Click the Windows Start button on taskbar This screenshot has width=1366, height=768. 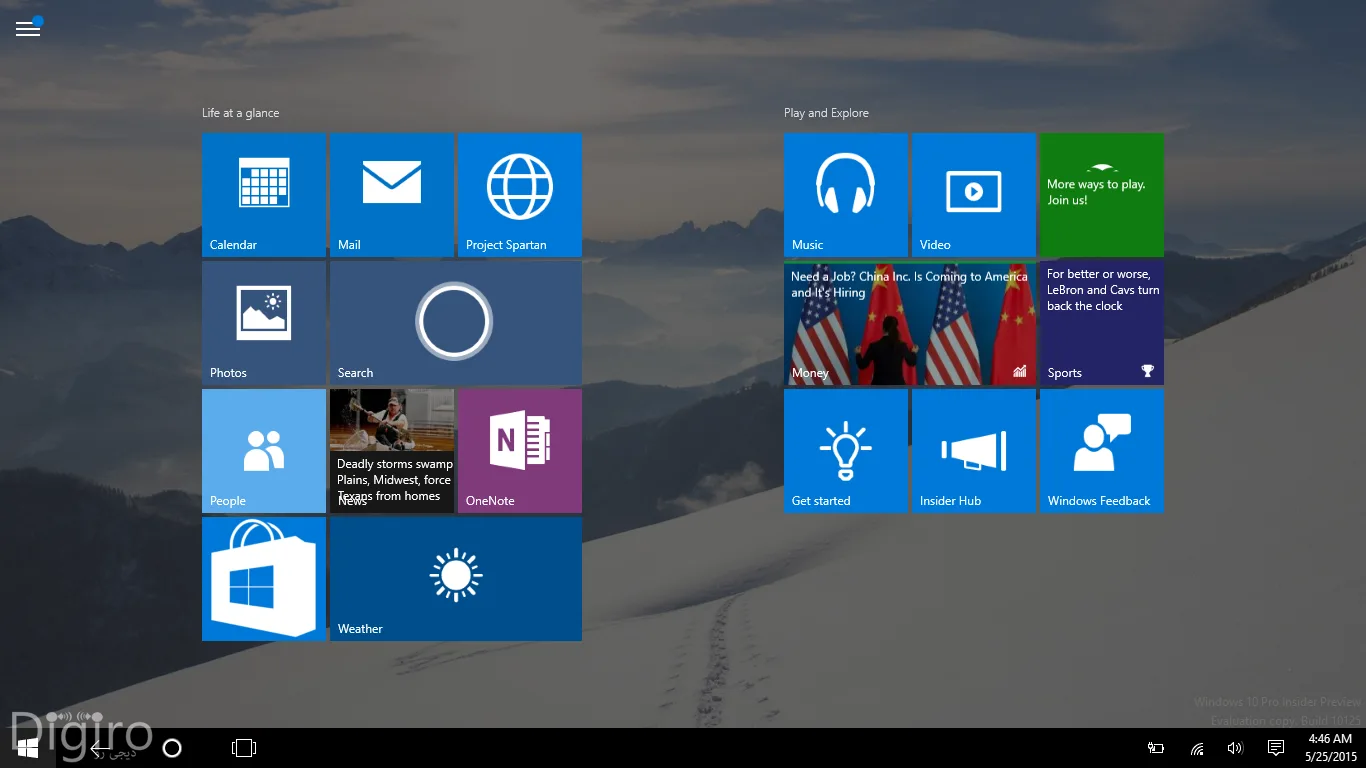point(28,748)
